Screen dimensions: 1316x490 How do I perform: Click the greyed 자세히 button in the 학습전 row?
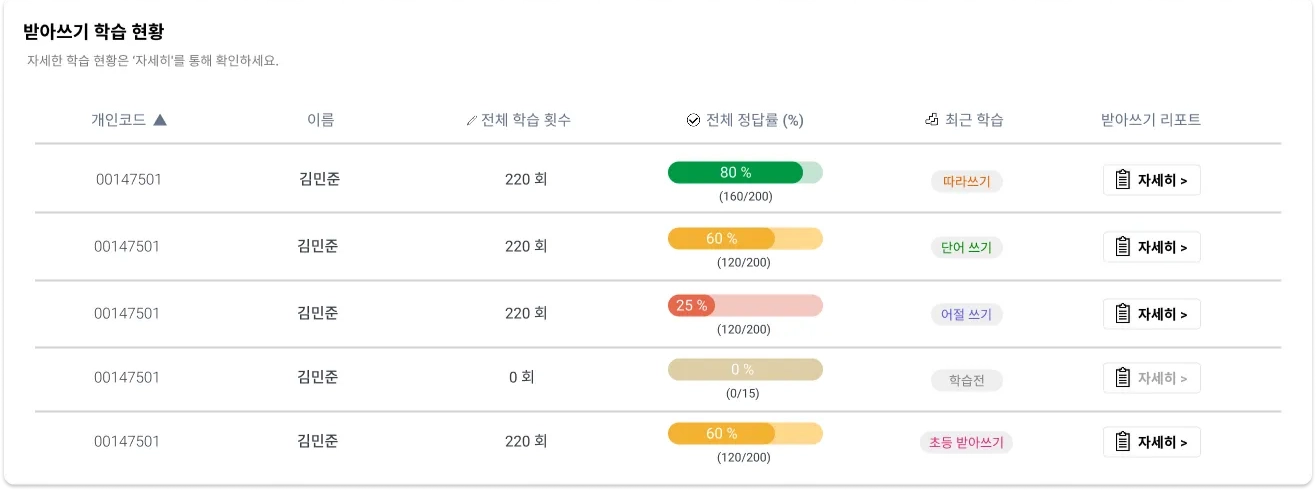pos(1151,378)
